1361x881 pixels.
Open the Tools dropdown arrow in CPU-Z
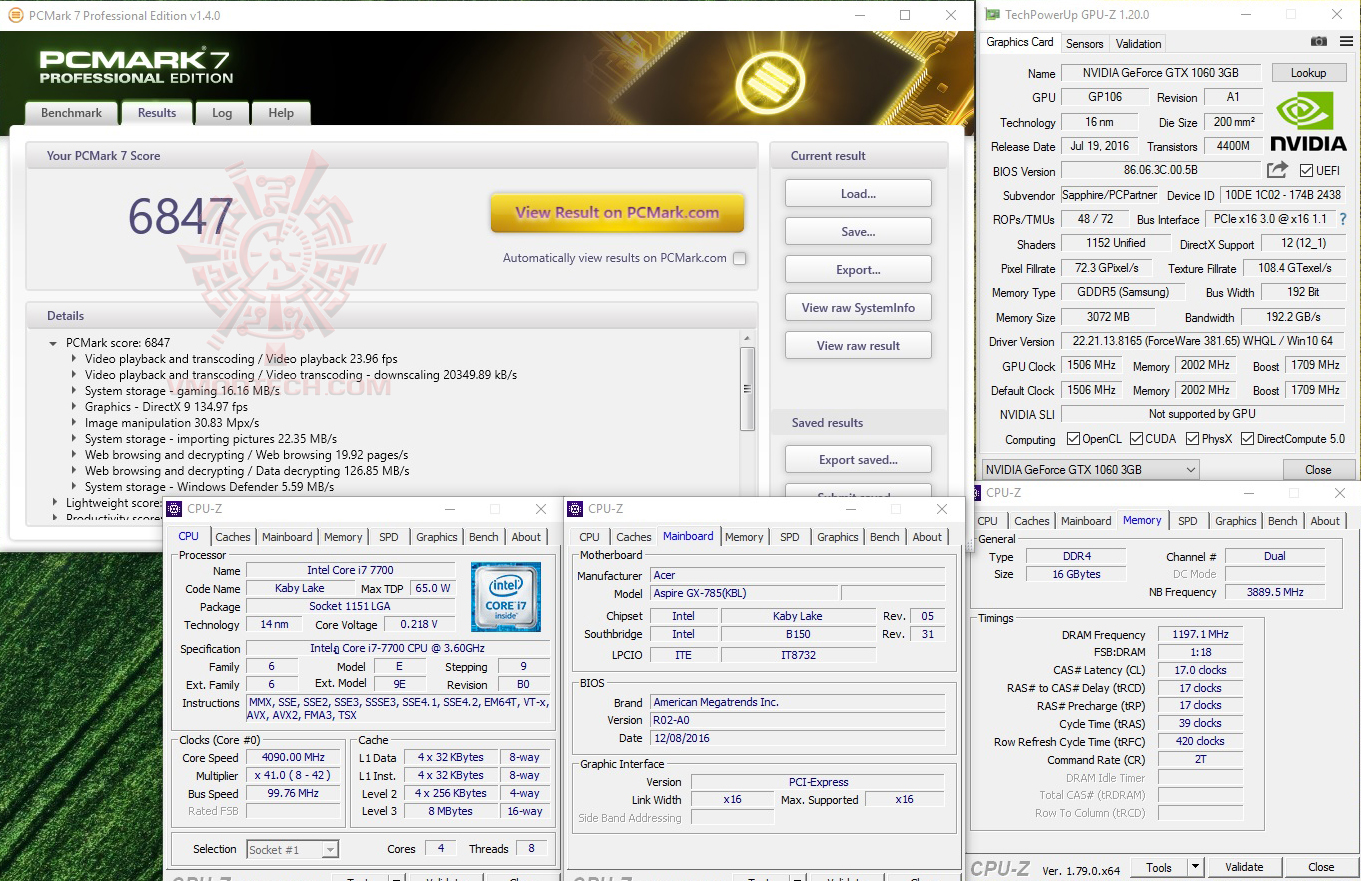1195,867
